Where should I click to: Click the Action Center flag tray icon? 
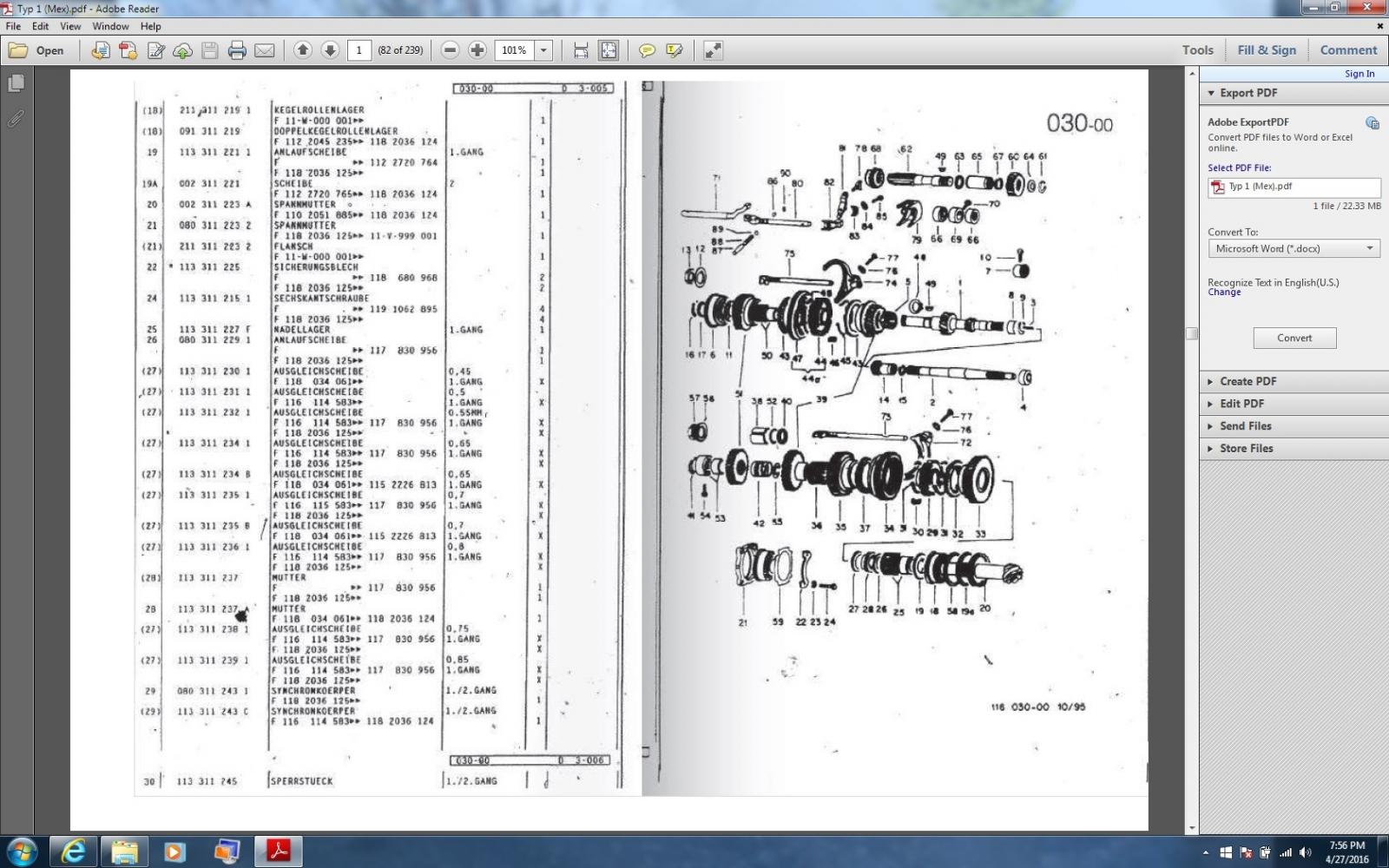[x=1246, y=852]
